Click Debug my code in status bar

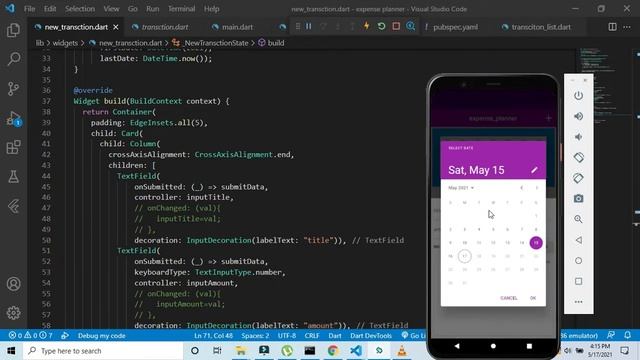click(102, 336)
